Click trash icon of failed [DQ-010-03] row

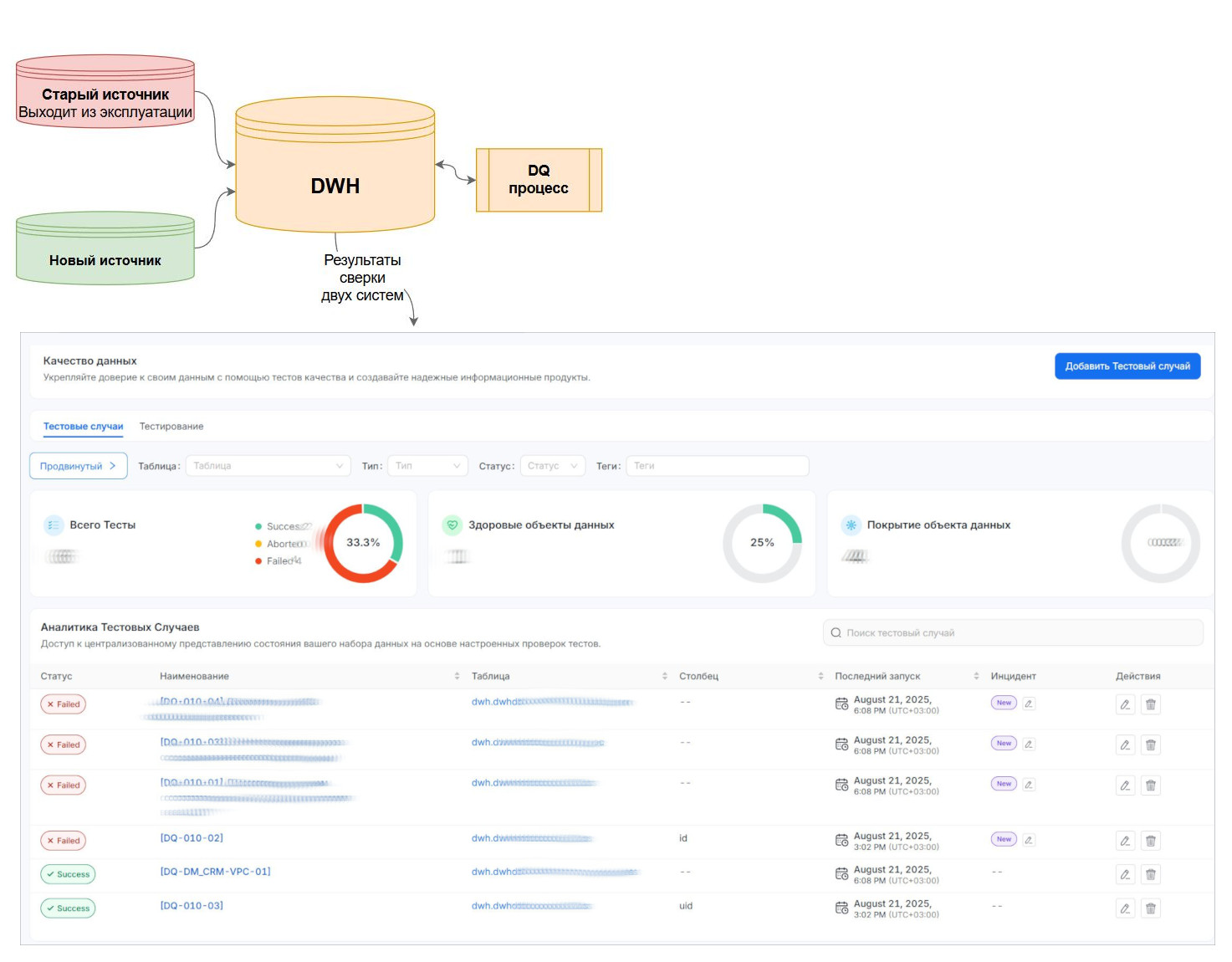click(1151, 745)
